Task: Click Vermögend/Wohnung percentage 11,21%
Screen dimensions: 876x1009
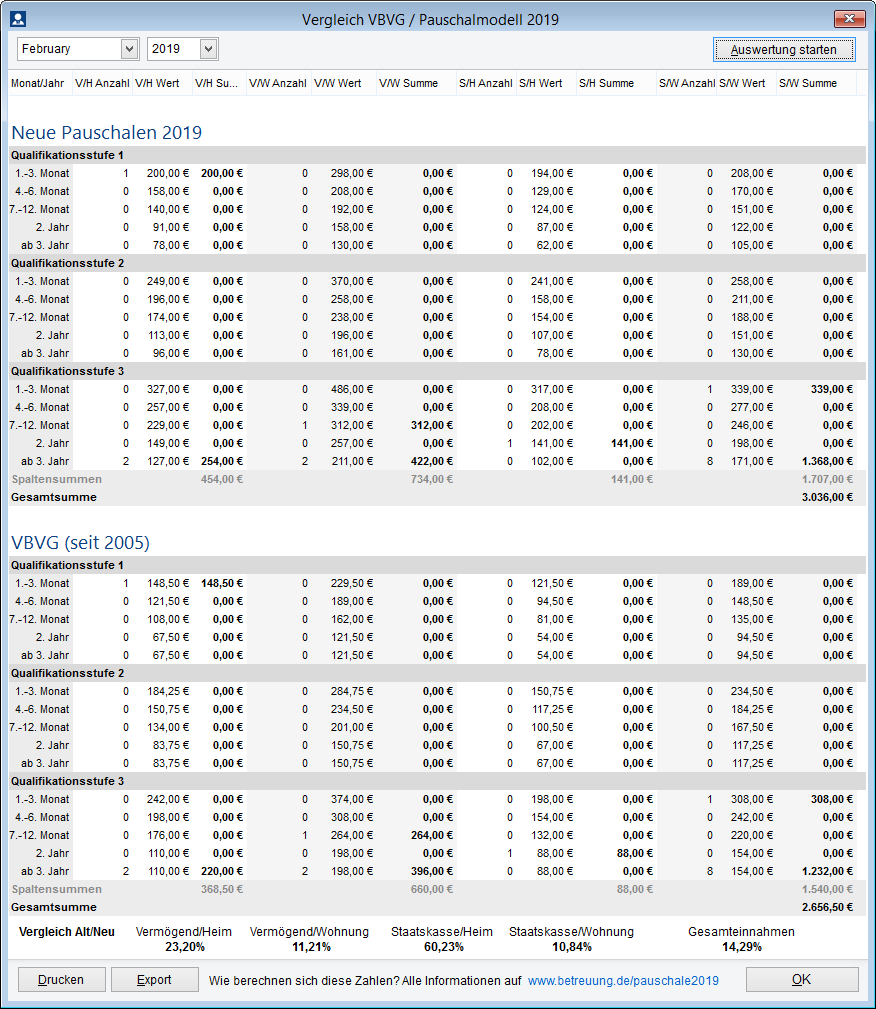Action: tap(311, 947)
